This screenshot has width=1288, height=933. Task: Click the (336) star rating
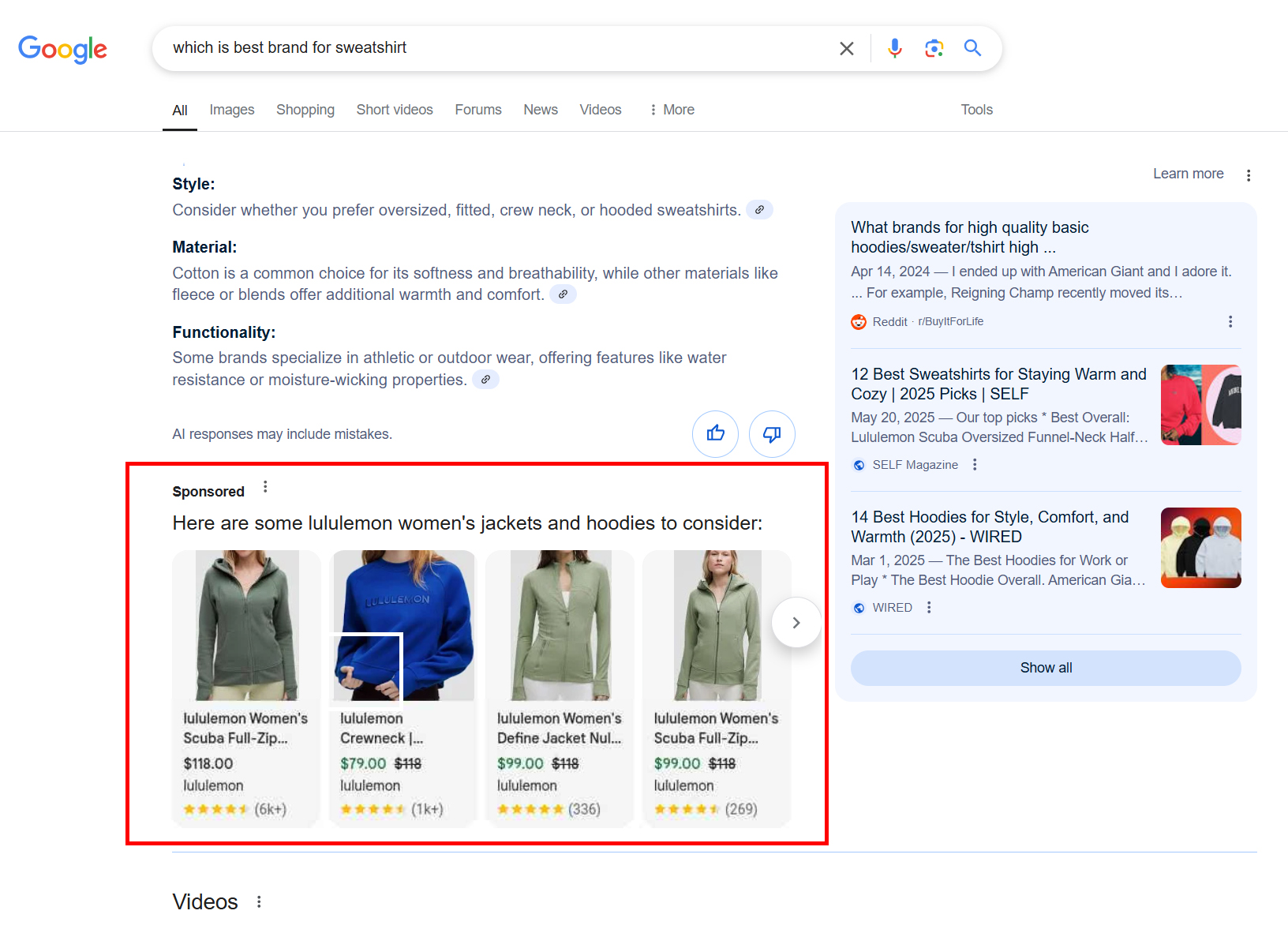pyautogui.click(x=549, y=809)
